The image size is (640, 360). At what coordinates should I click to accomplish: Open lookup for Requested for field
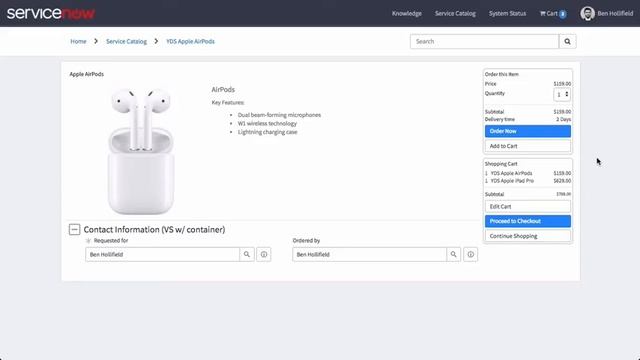247,254
